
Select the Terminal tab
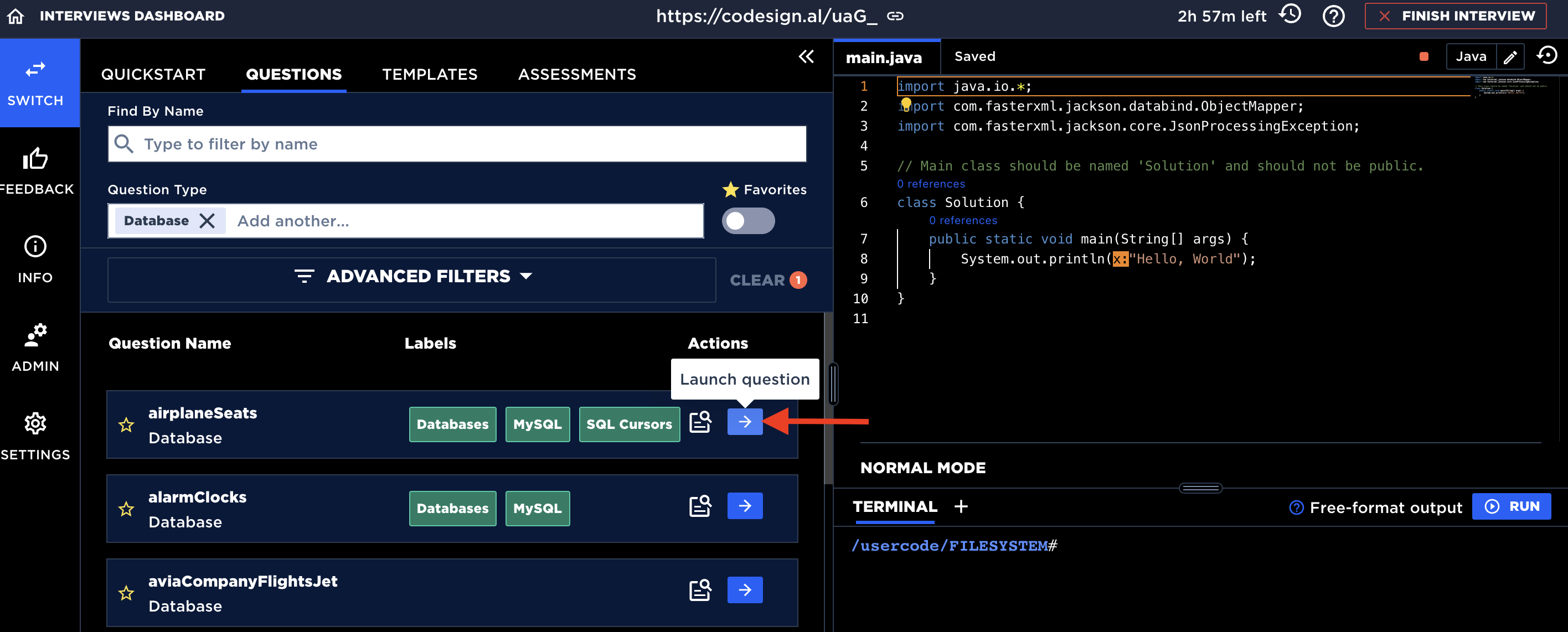click(x=894, y=506)
